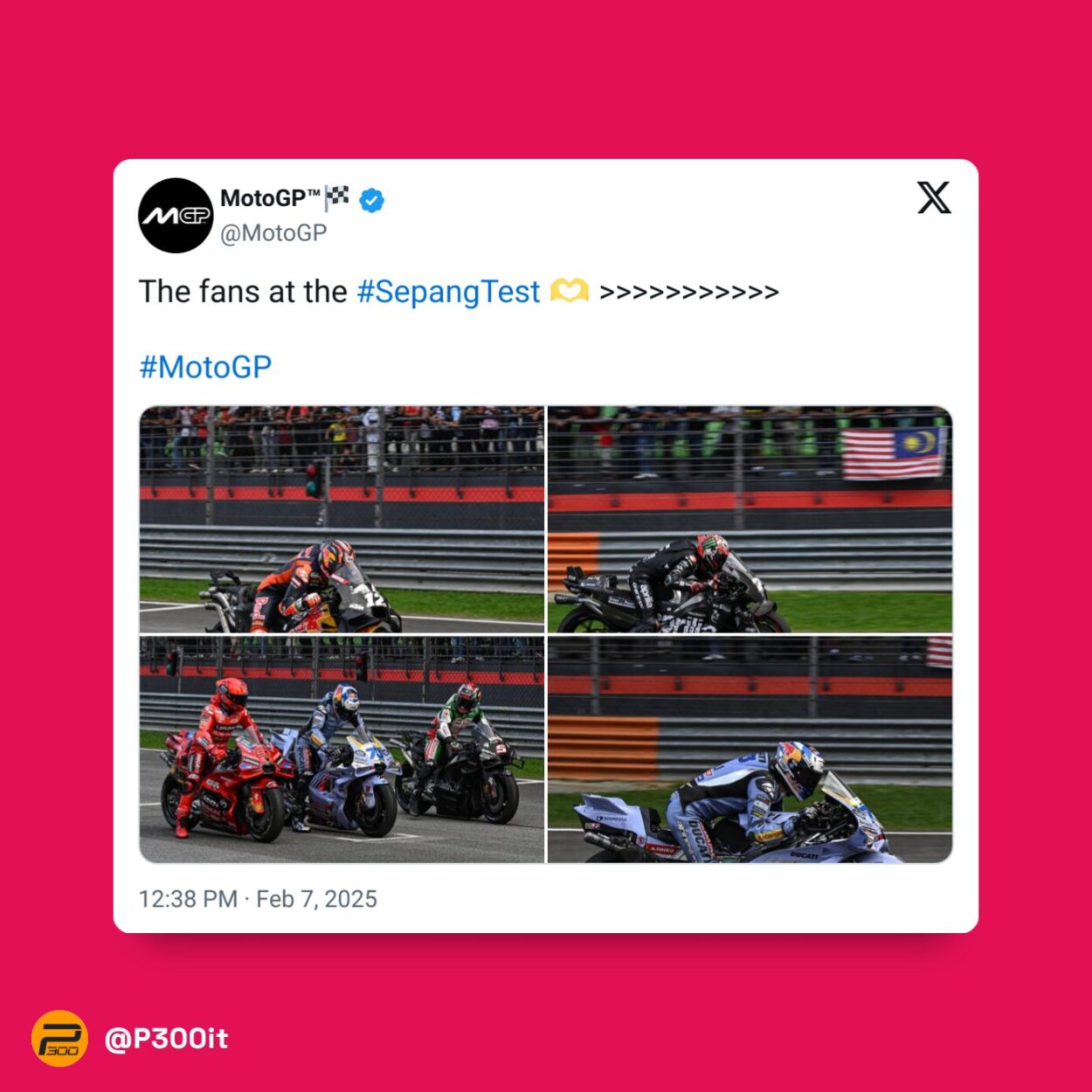
Task: Open the photo with the Malaysian flag
Action: point(750,519)
